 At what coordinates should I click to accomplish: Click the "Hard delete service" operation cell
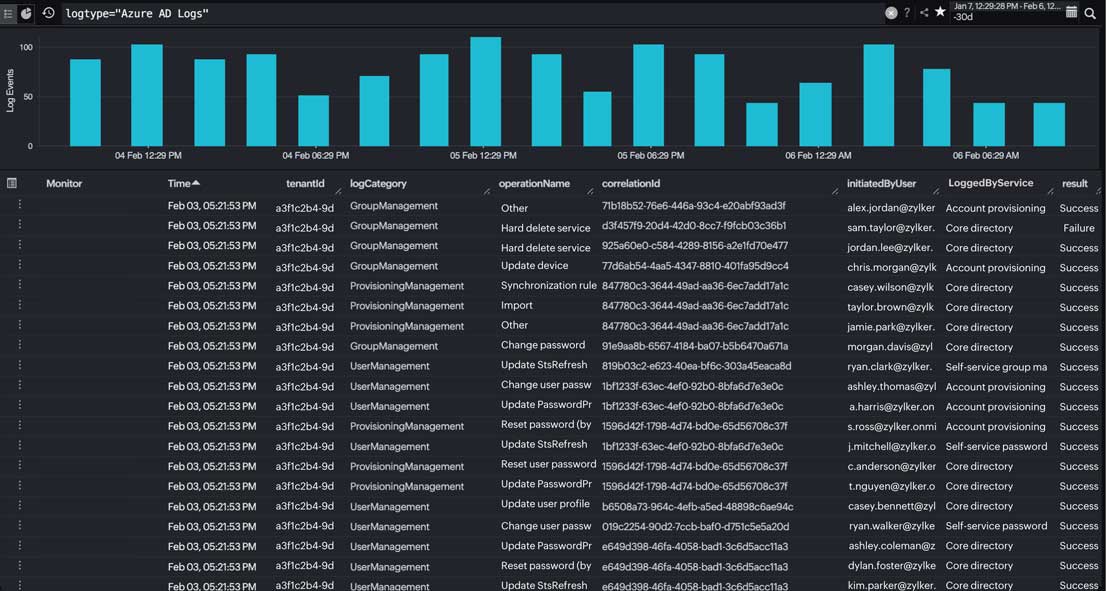tap(545, 227)
